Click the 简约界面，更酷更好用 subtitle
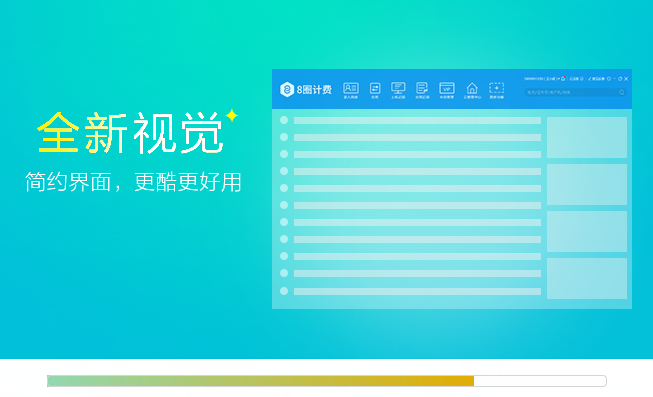This screenshot has height=397, width=653. [x=133, y=182]
